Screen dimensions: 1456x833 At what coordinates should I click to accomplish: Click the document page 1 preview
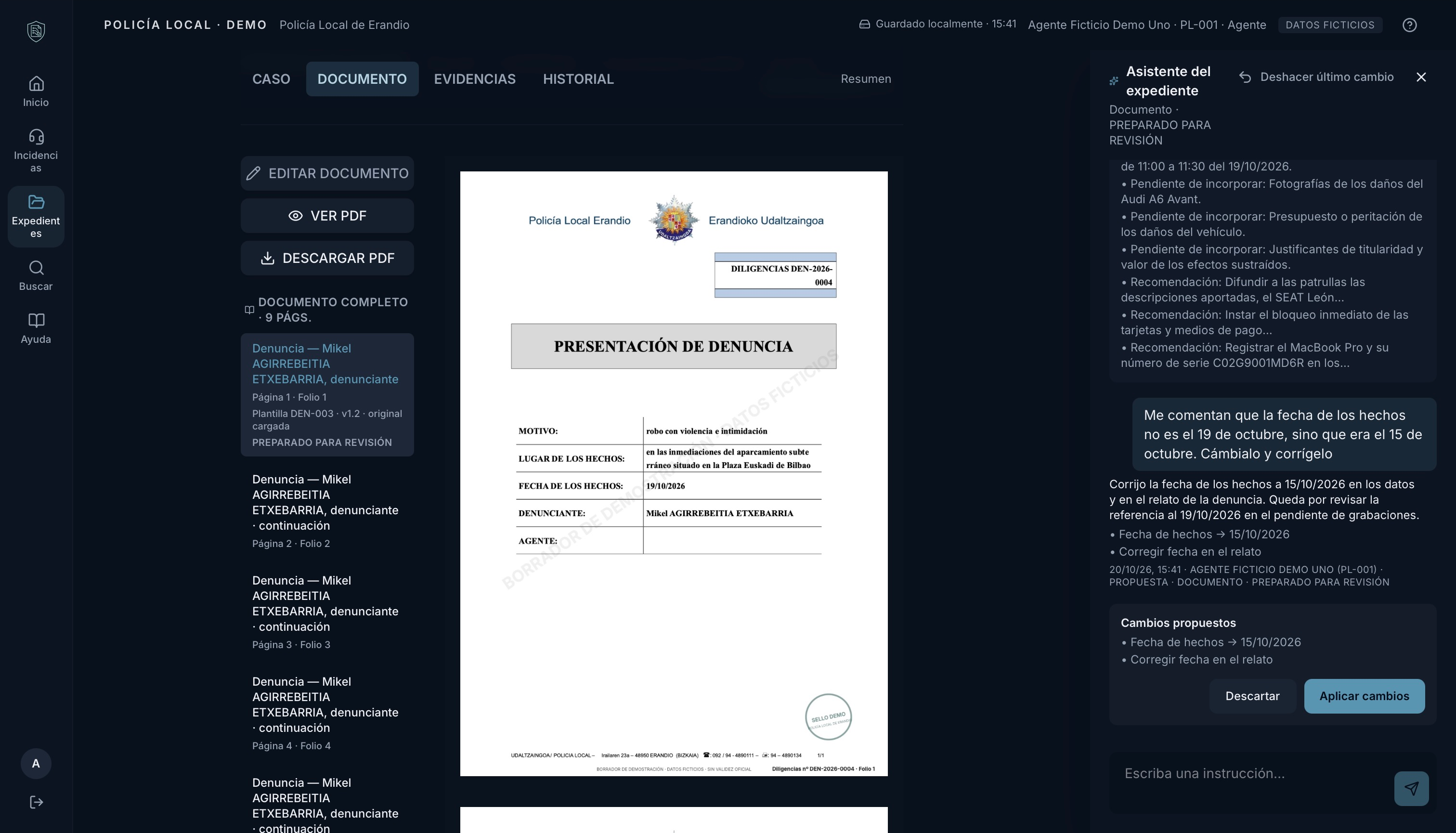(674, 474)
